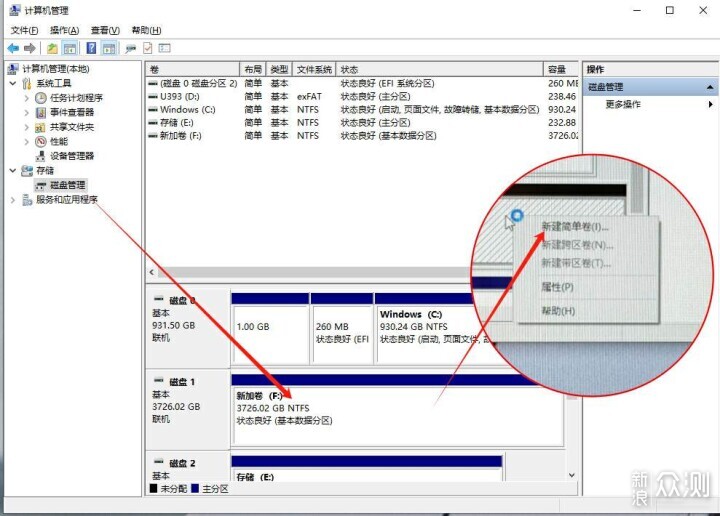Viewport: 720px width, 516px height.
Task: Select the Windows (C:) volume row
Action: coord(362,110)
